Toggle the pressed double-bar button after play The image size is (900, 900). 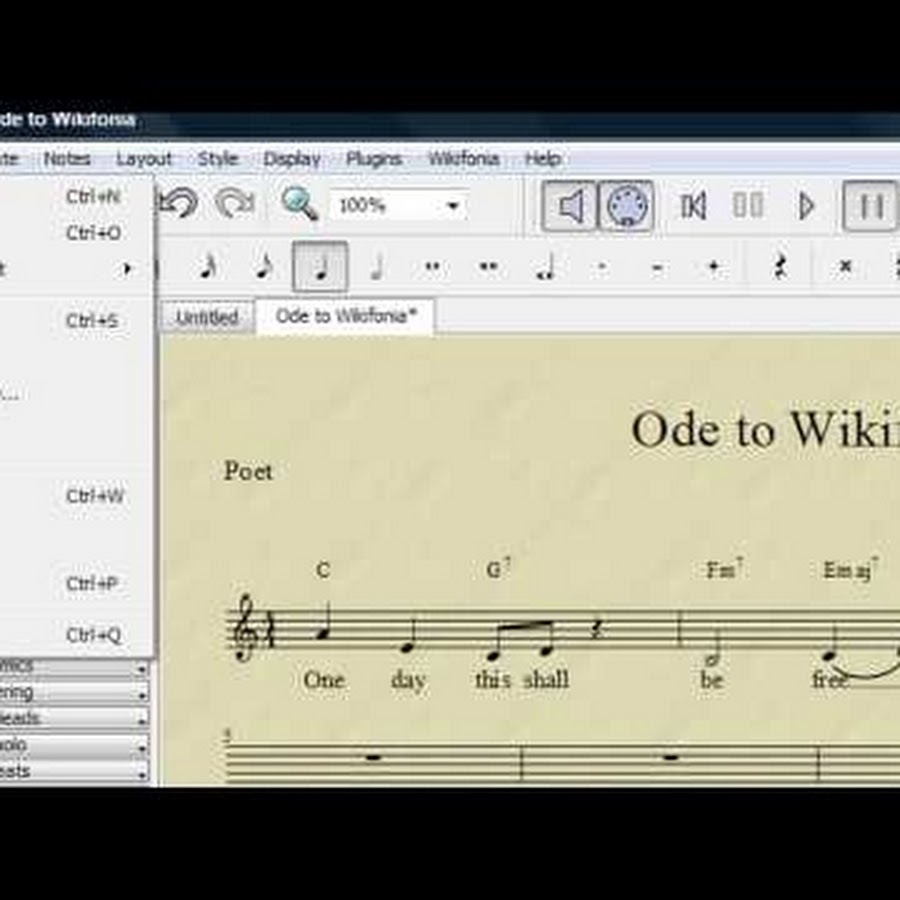(870, 206)
